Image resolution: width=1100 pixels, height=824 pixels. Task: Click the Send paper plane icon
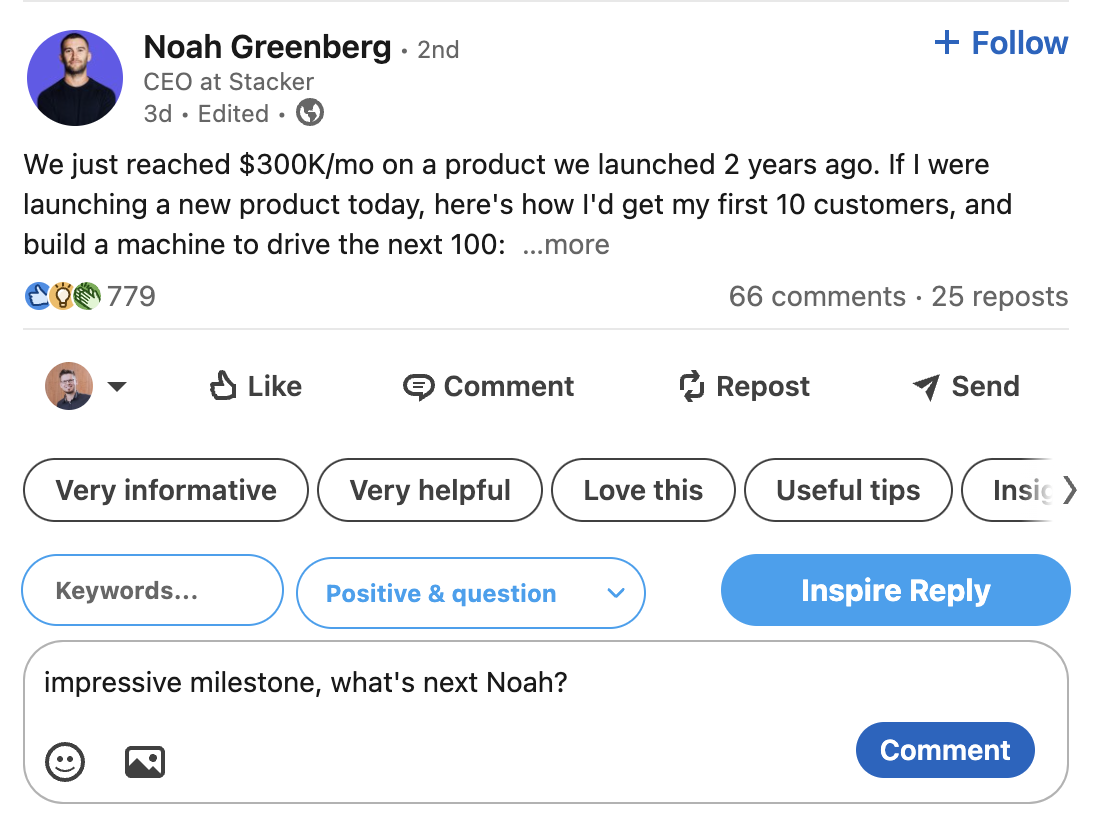(925, 386)
